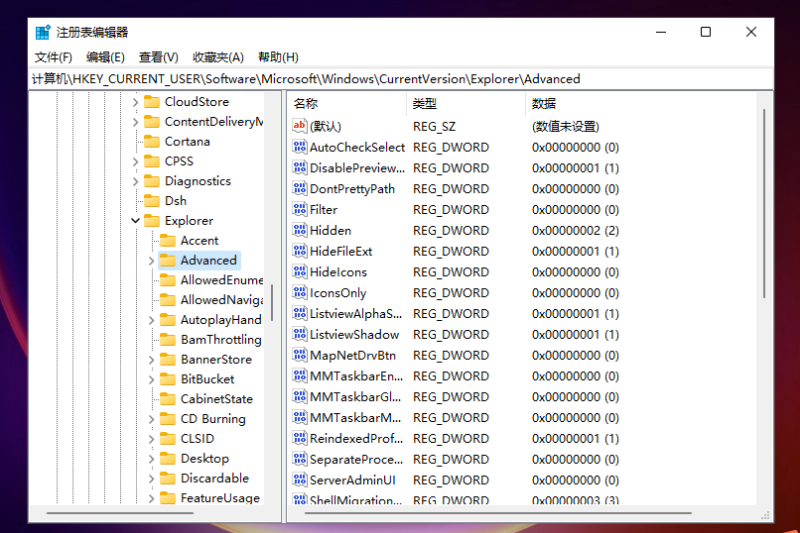Expand the CD Burning tree node
Screen dimensions: 800x533
pyautogui.click(x=151, y=419)
